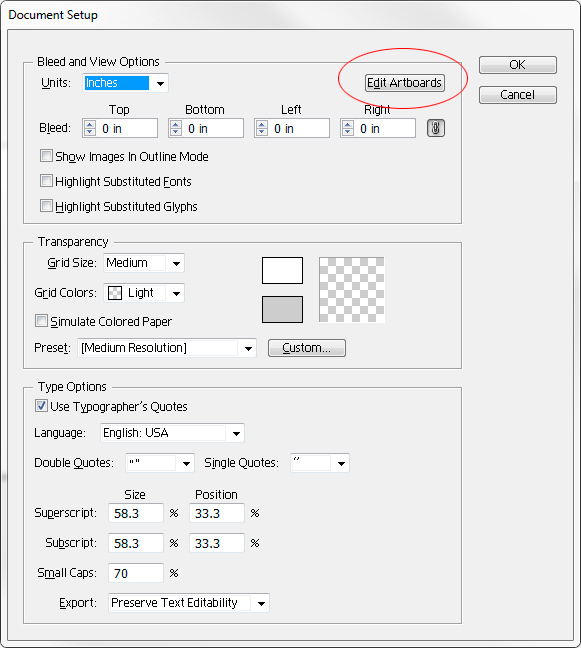This screenshot has height=648, width=581.
Task: Enable Show Images In Outline Mode
Action: click(x=46, y=156)
